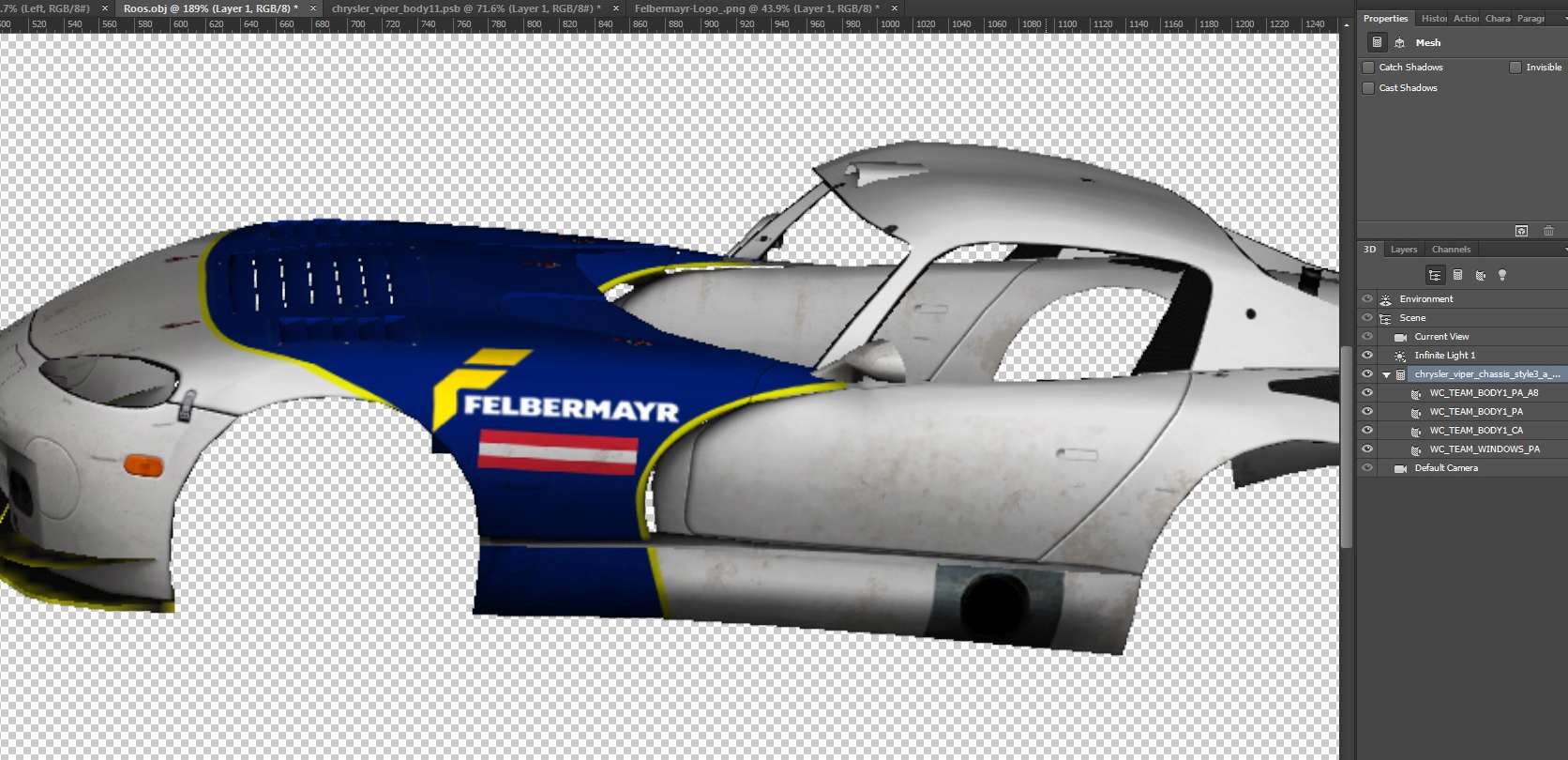Filter 3D panel by whole scene
Screen dimensions: 1568x760
(x=1435, y=275)
